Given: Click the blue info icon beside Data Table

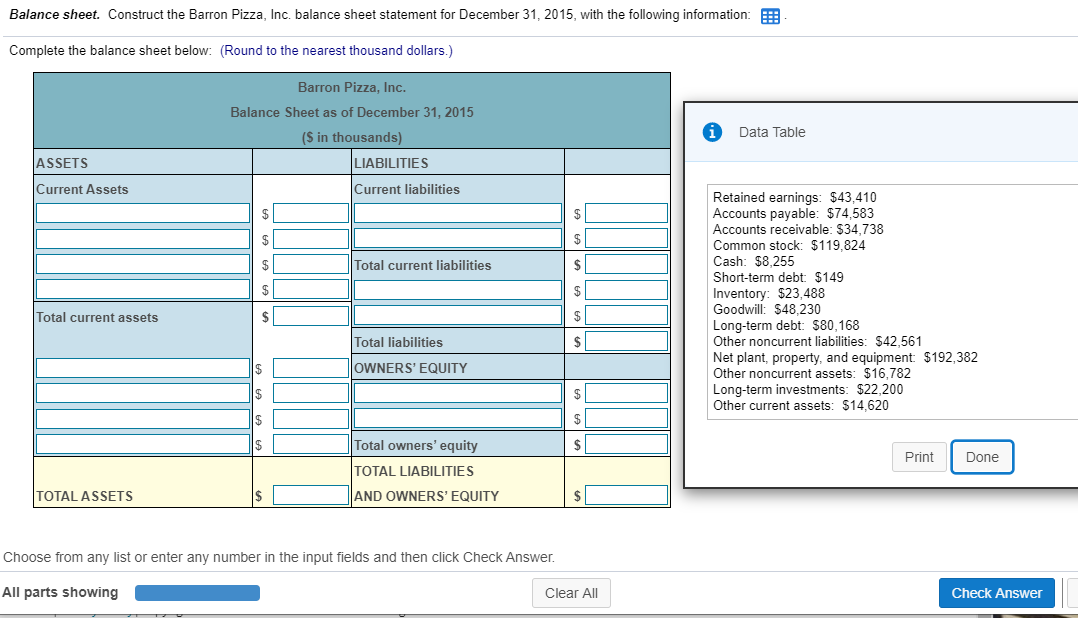Looking at the screenshot, I should click(x=711, y=133).
